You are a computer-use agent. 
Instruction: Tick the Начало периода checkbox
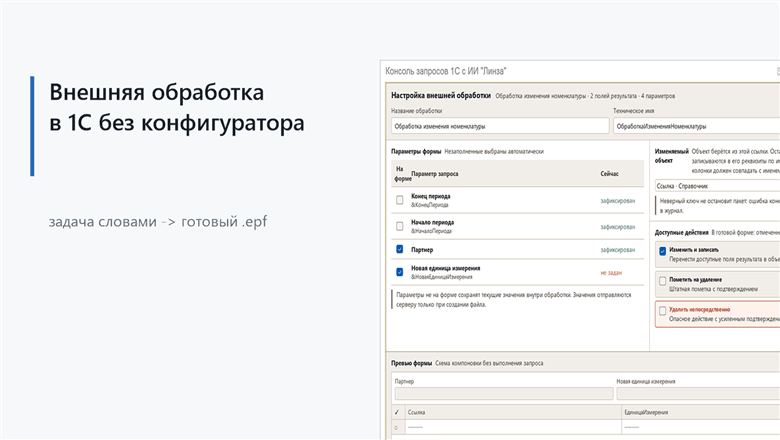tap(399, 226)
